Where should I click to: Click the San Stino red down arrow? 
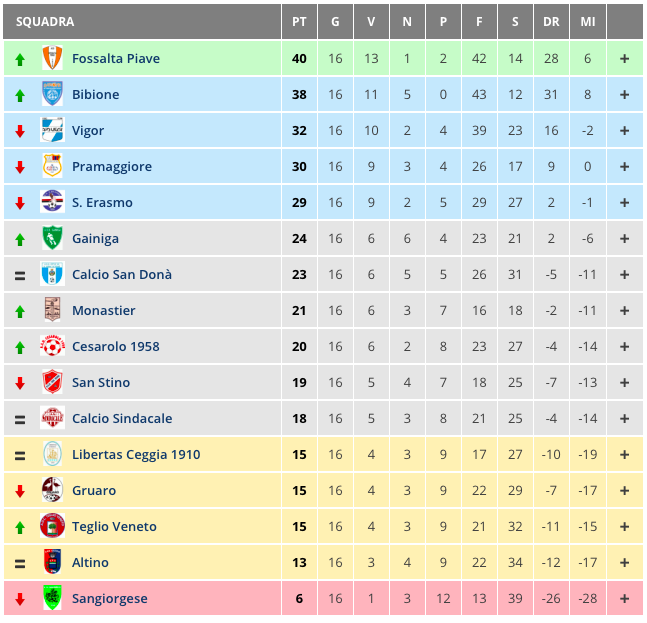(x=20, y=383)
